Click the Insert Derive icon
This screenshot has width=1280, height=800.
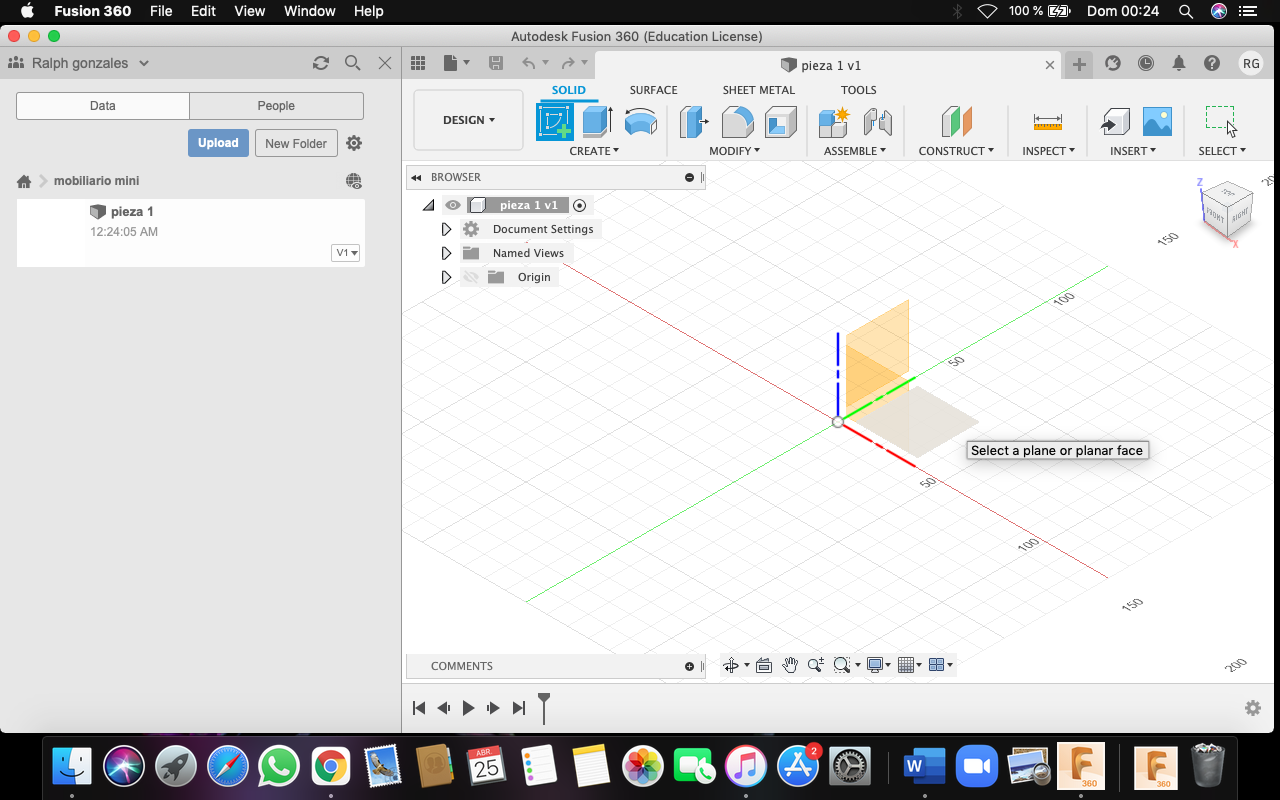(x=1114, y=122)
